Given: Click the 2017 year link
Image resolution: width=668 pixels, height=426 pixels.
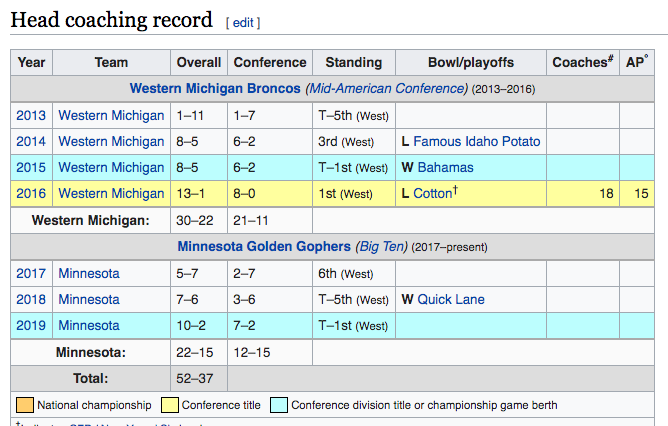Looking at the screenshot, I should point(31,273).
